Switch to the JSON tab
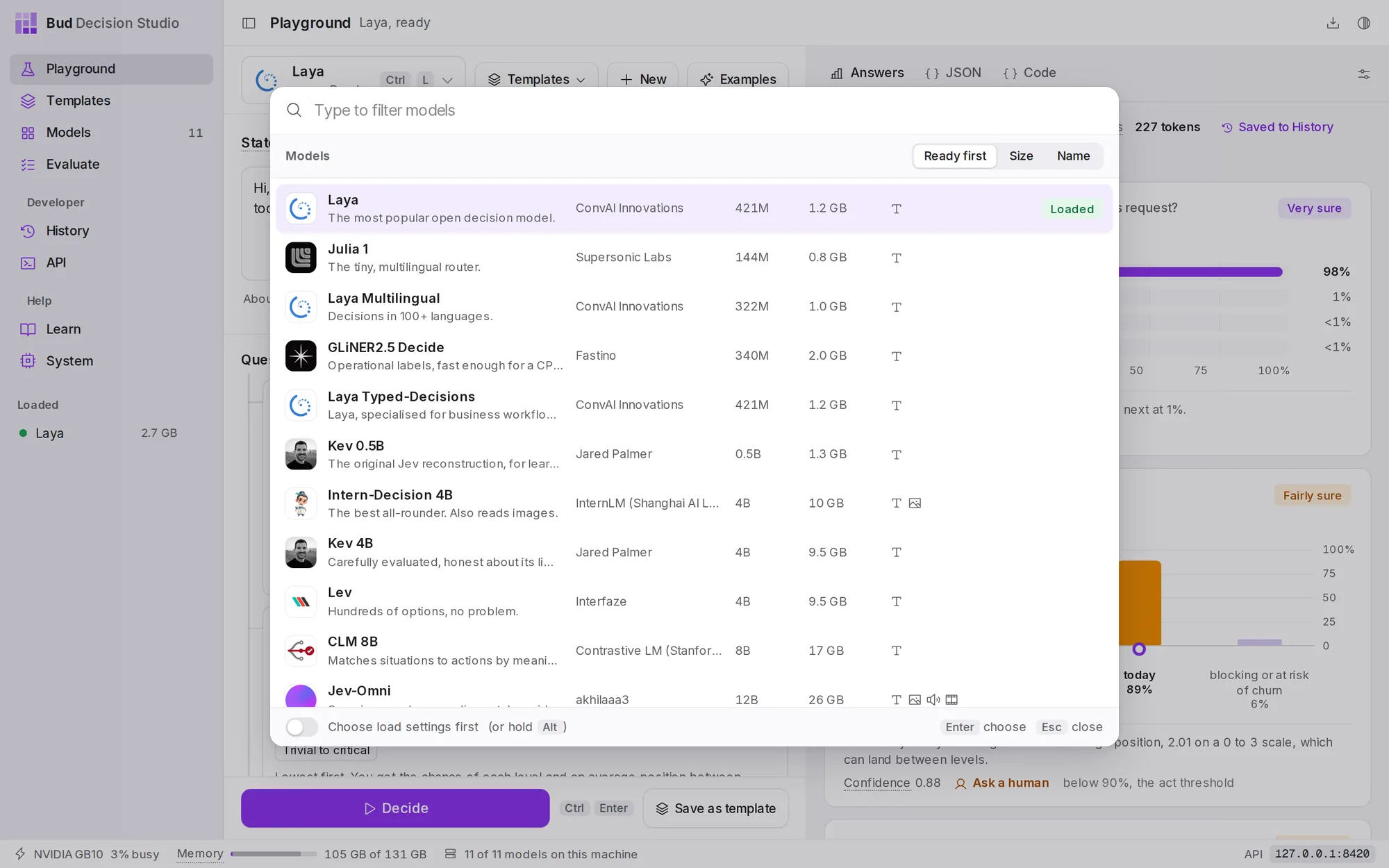The image size is (1389, 868). (953, 73)
